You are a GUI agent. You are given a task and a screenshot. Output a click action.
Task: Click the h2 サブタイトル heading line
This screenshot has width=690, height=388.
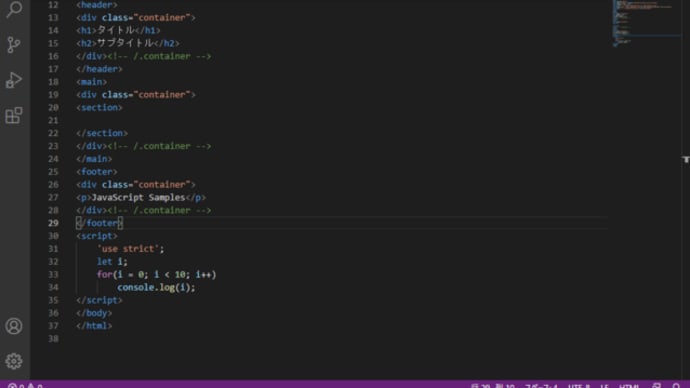coord(128,43)
